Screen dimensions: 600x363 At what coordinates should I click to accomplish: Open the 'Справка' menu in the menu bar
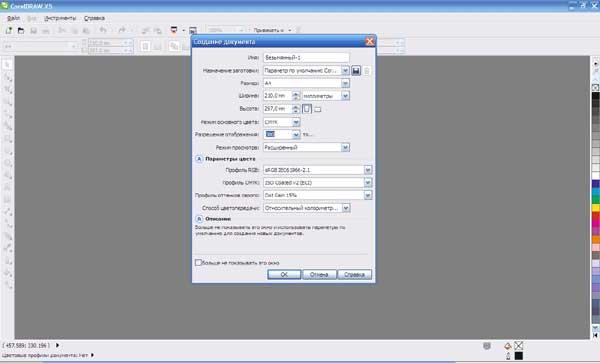(x=94, y=18)
